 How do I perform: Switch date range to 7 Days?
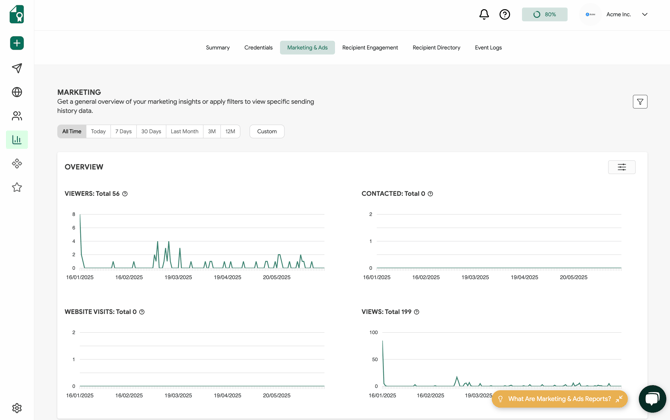(123, 131)
